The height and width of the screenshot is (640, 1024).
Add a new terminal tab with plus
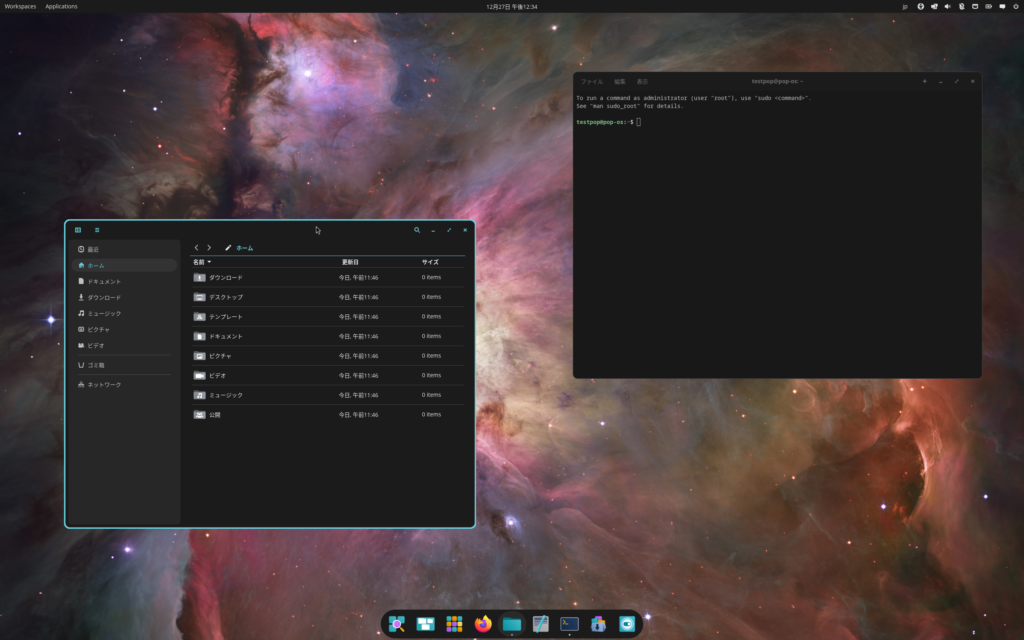pyautogui.click(x=924, y=81)
